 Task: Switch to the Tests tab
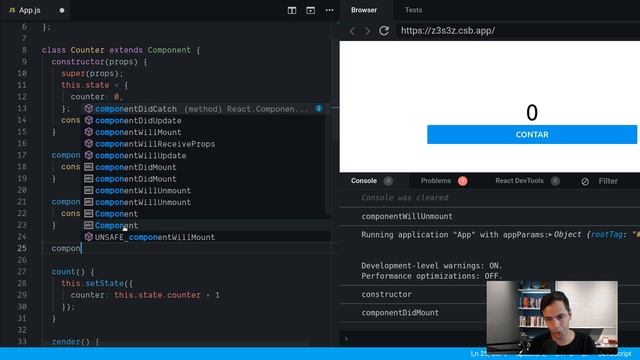point(413,10)
